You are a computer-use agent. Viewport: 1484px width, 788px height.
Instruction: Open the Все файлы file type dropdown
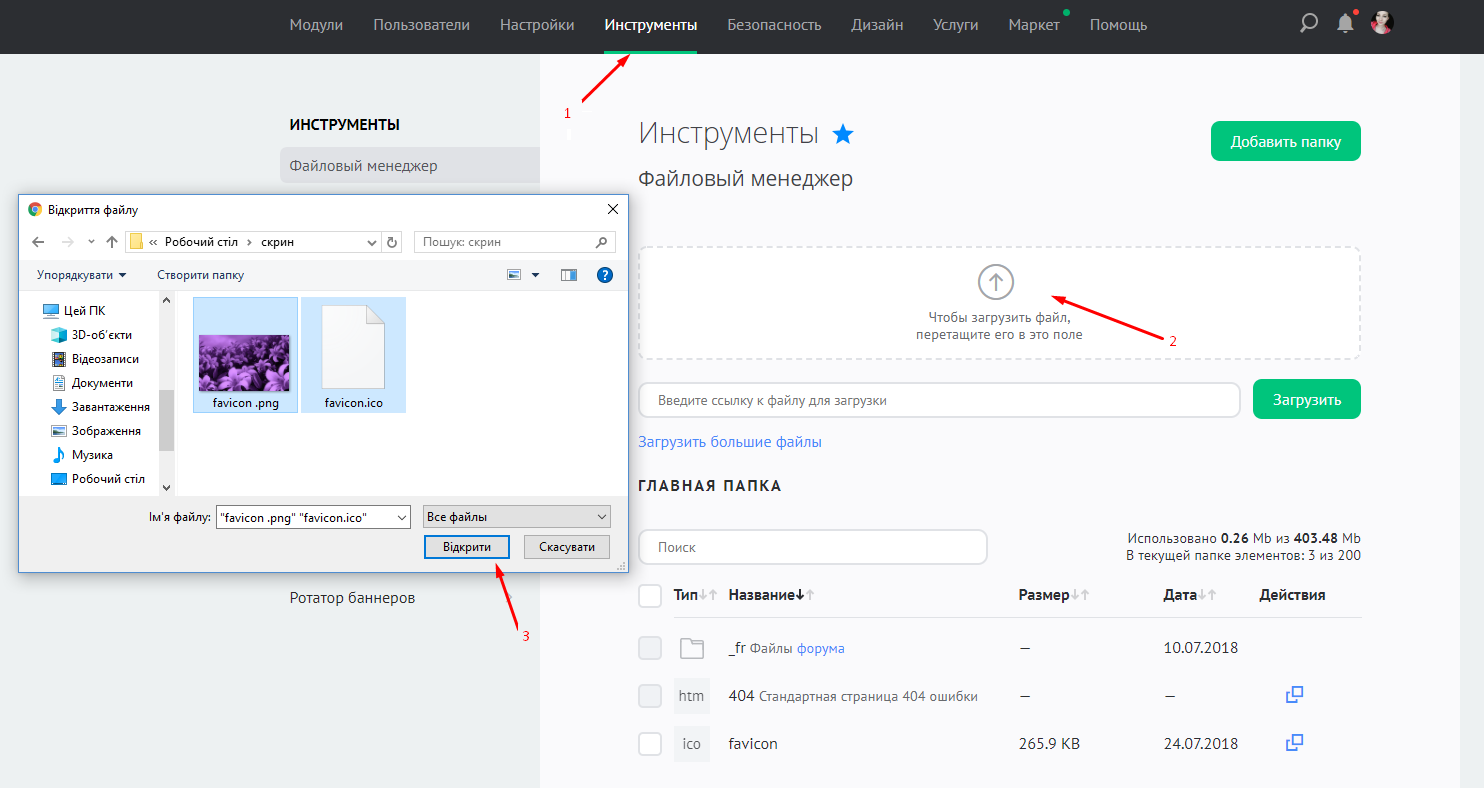point(516,517)
